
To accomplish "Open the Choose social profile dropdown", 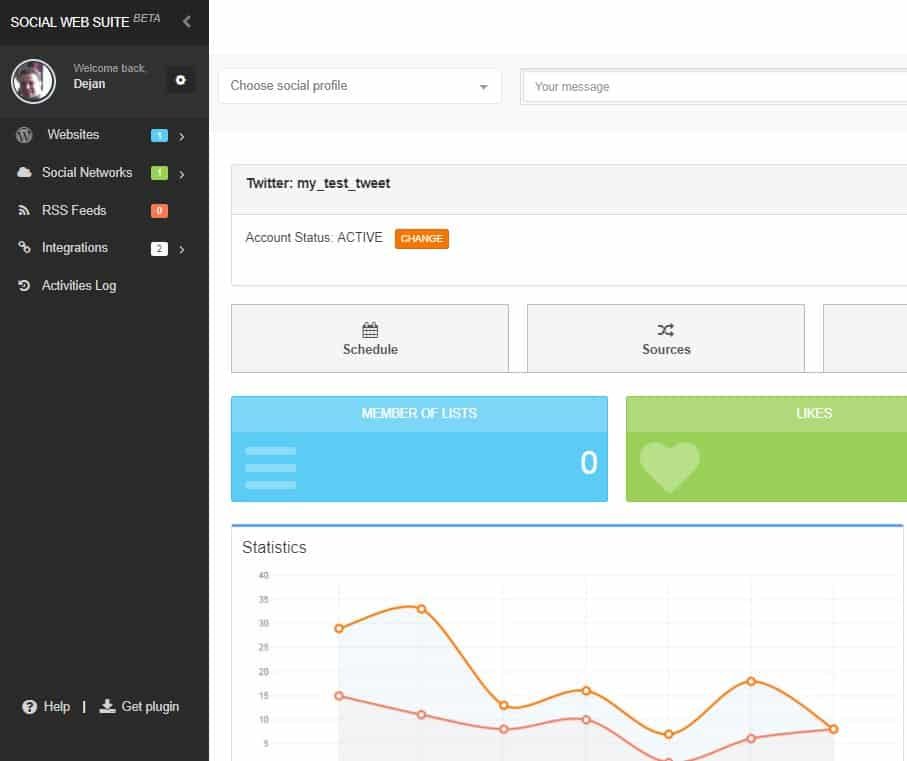I will click(360, 86).
